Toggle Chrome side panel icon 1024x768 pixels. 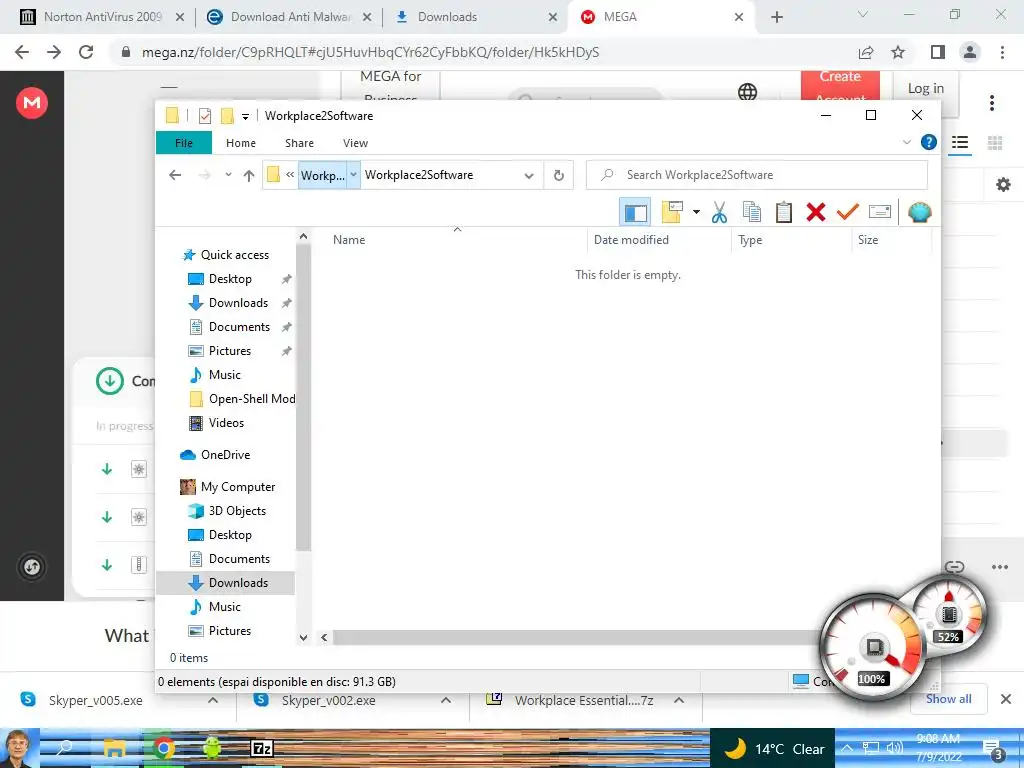point(938,52)
